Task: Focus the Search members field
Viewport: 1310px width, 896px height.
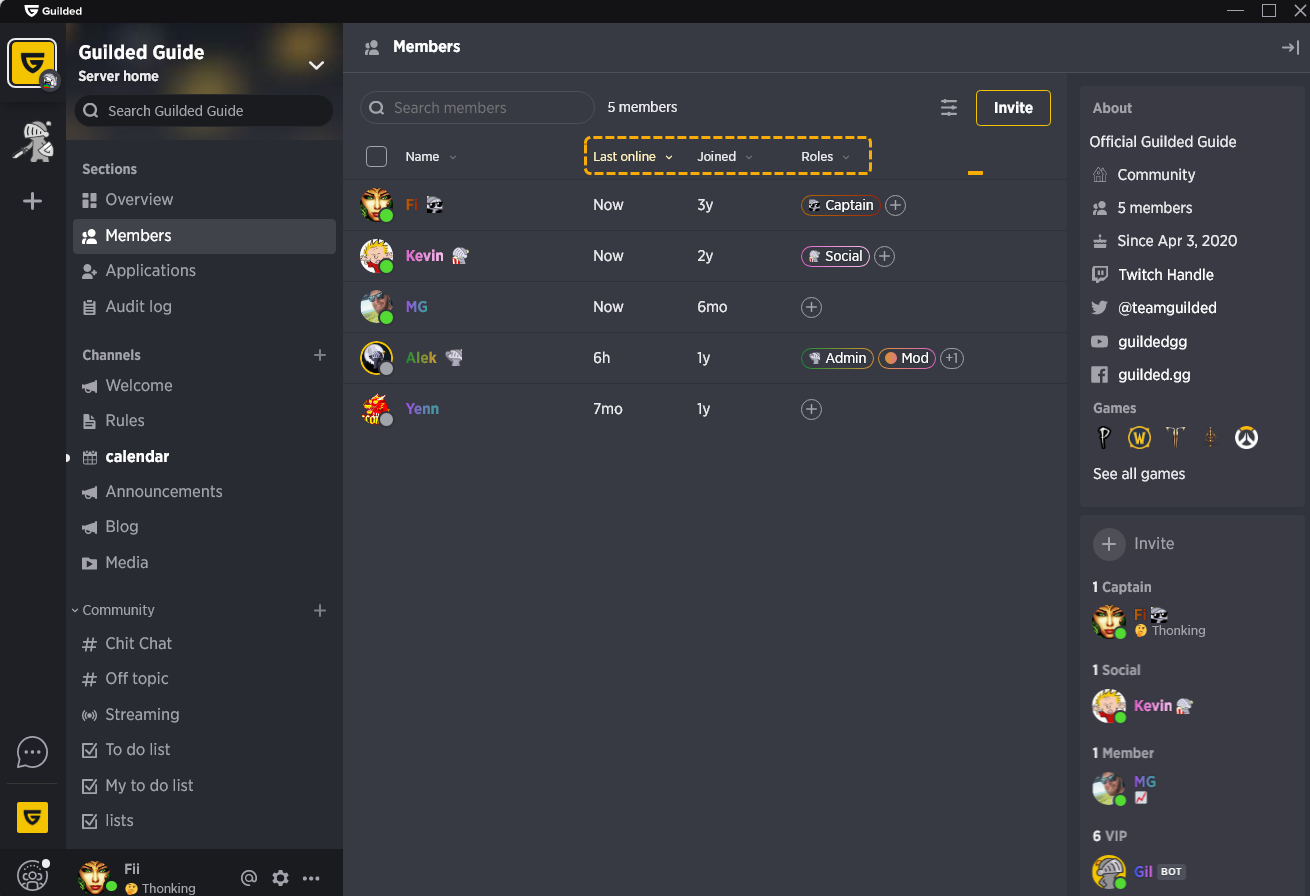Action: 477,108
